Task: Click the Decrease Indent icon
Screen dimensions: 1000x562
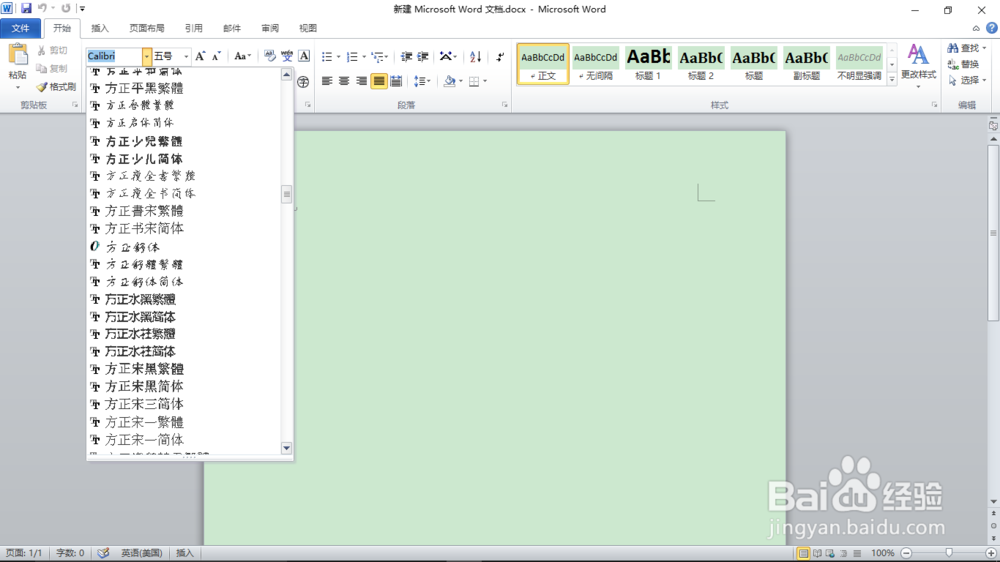Action: [x=406, y=57]
